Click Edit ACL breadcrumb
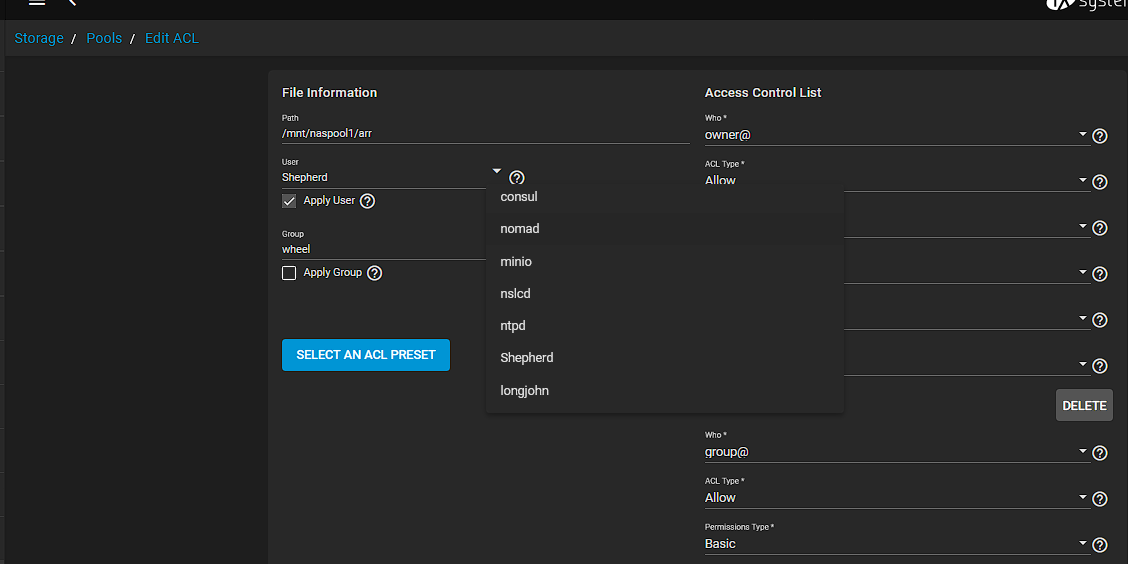 pos(172,38)
